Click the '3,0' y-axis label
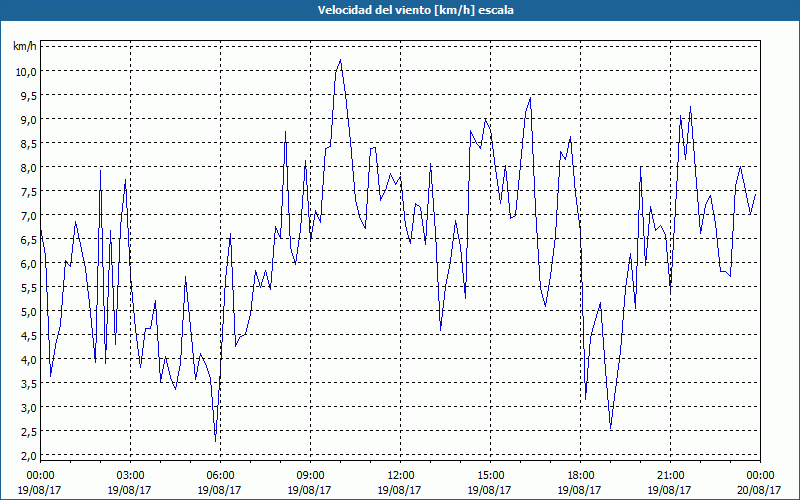 click(29, 407)
